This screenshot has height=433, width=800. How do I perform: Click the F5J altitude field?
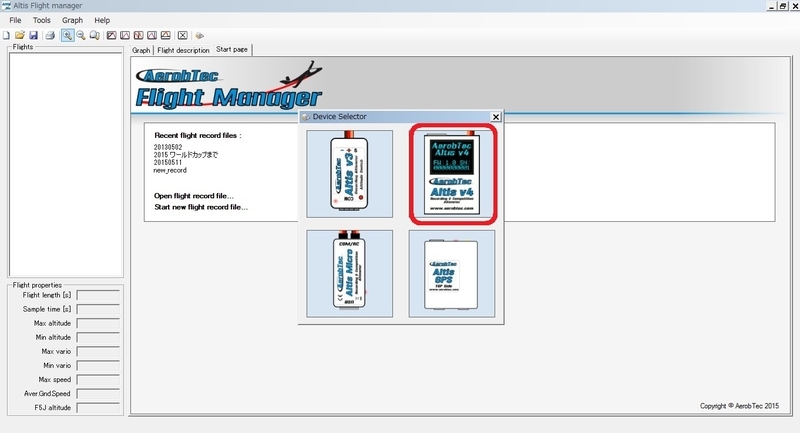[98, 407]
